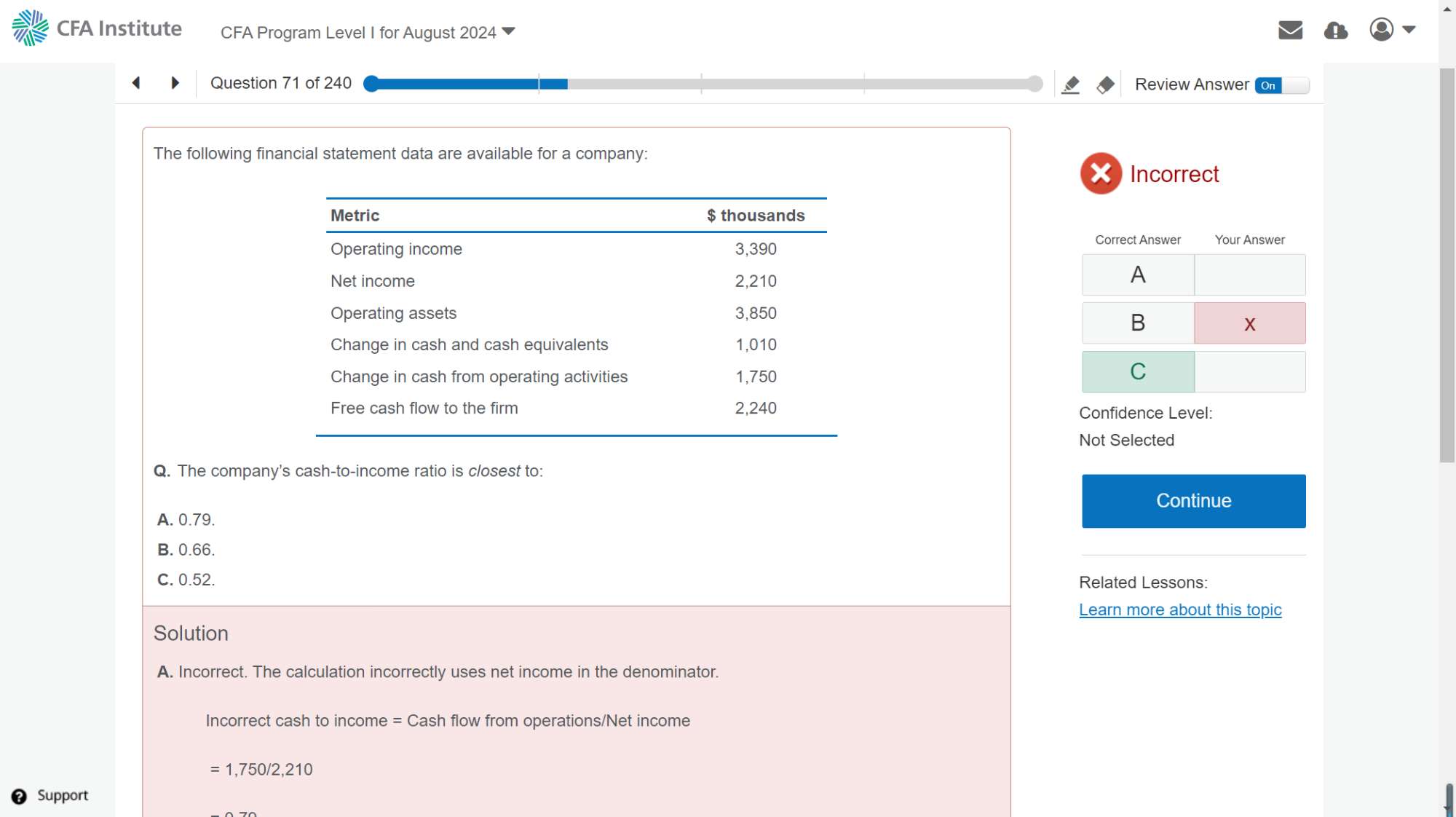Select the eraser tool
Image resolution: width=1456 pixels, height=817 pixels.
(x=1105, y=84)
